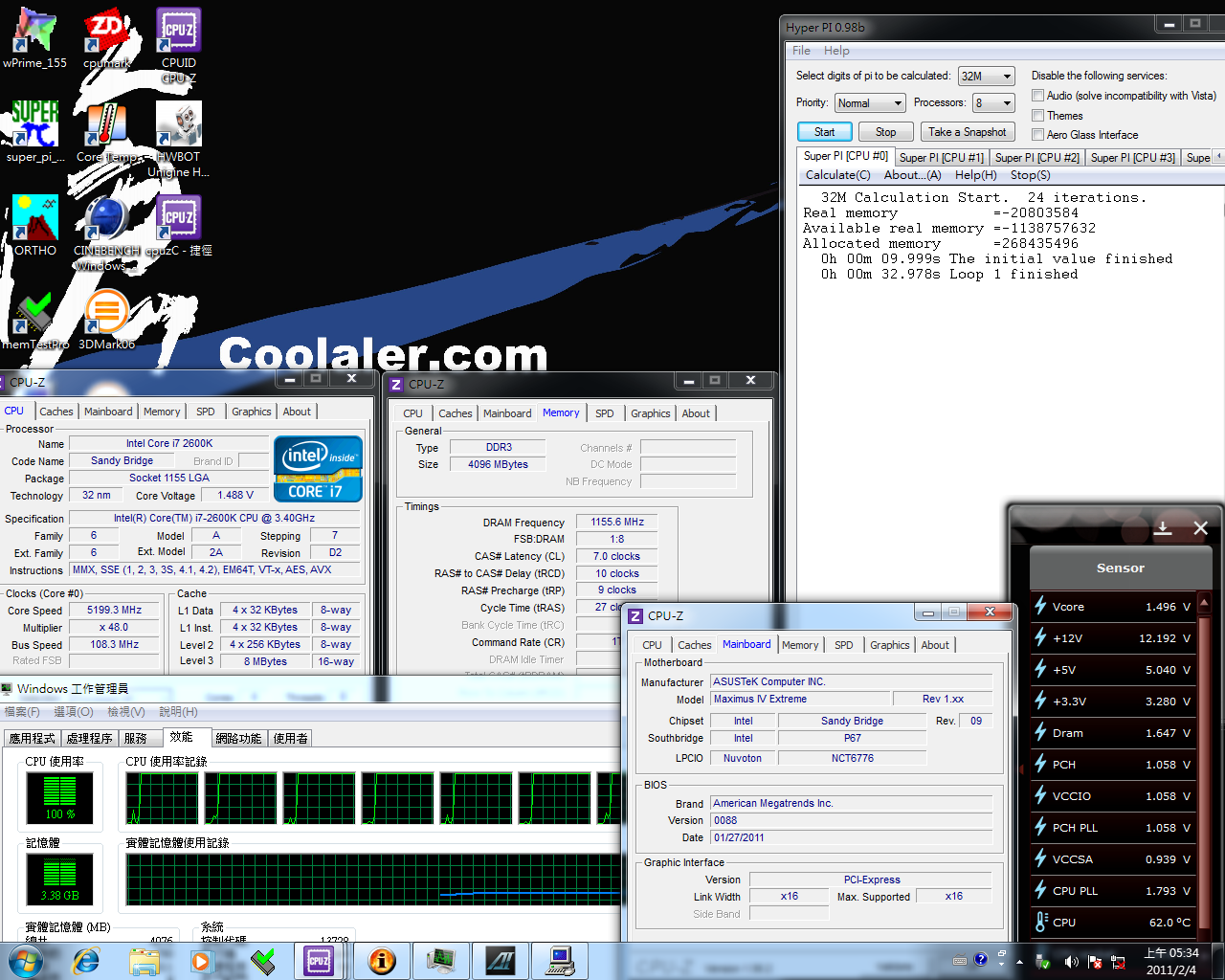Select Task Manager icon in the taskbar
The height and width of the screenshot is (980, 1225).
[x=441, y=961]
